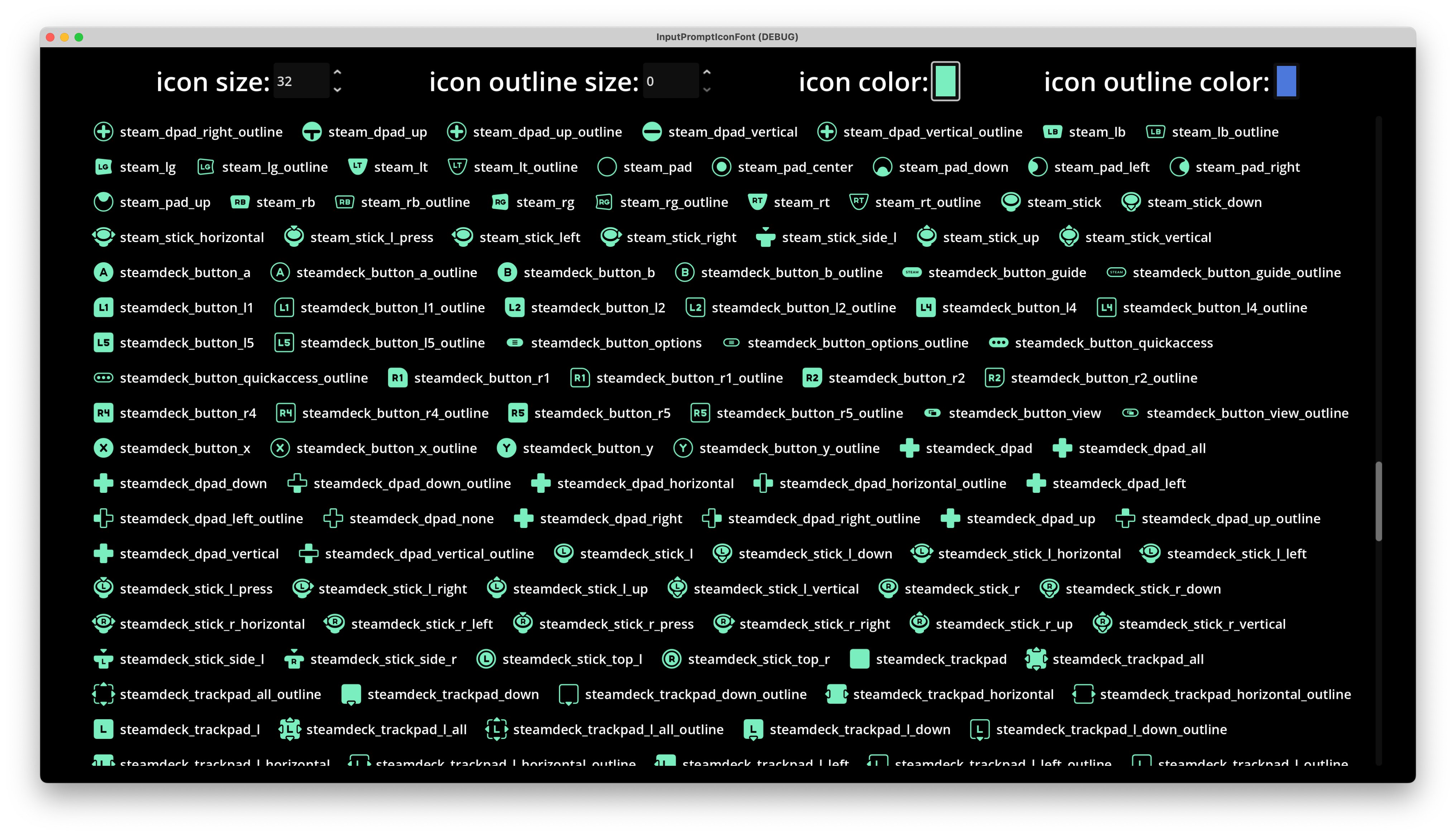Click the steamdeck_trackpad_all icon
The image size is (1456, 836).
click(x=1036, y=659)
